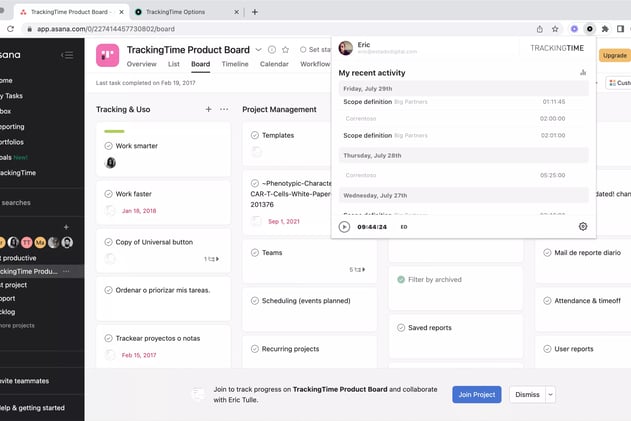631x421 pixels.
Task: Open the Overview tab
Action: click(x=142, y=64)
